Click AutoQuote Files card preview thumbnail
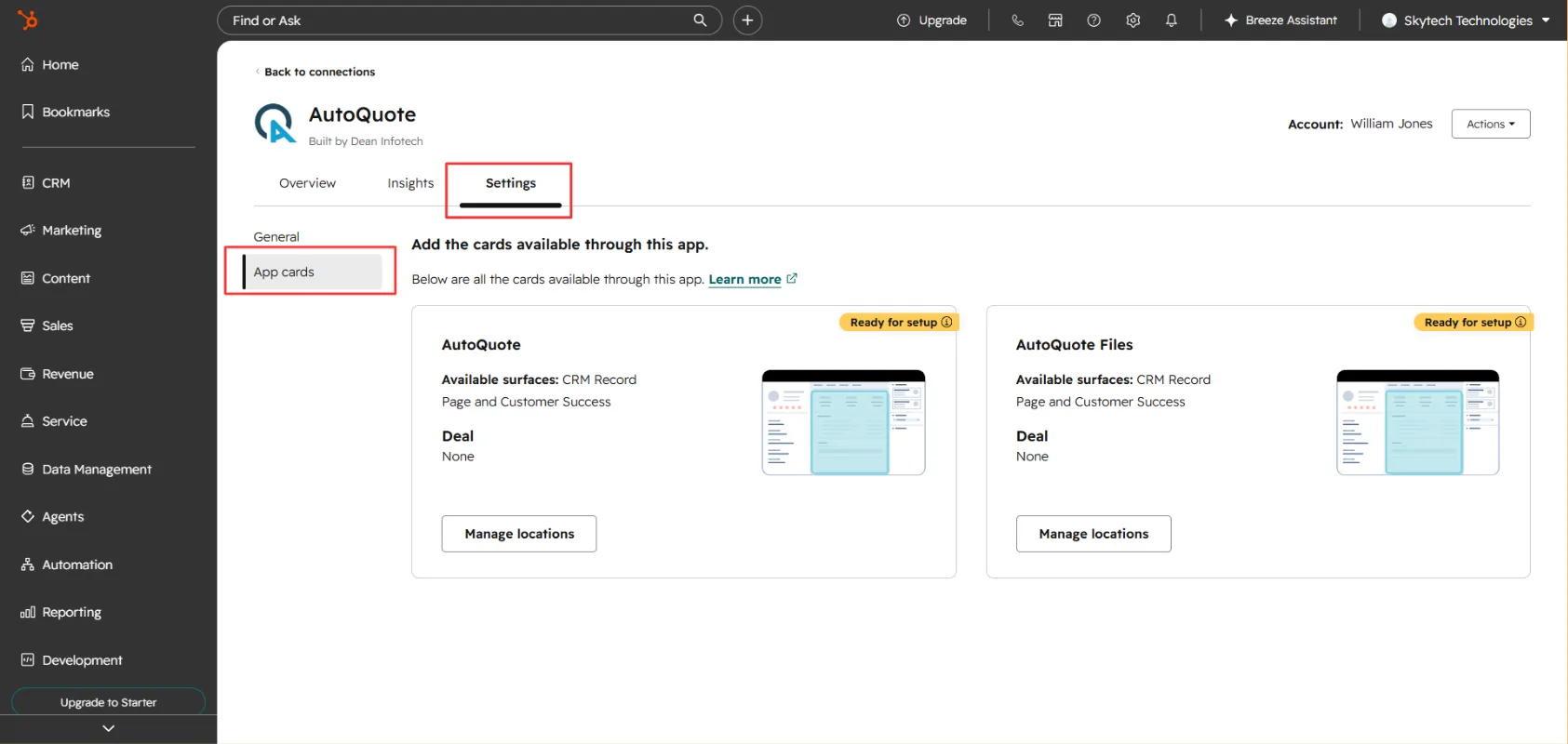Viewport: 1568px width, 744px height. tap(1417, 422)
